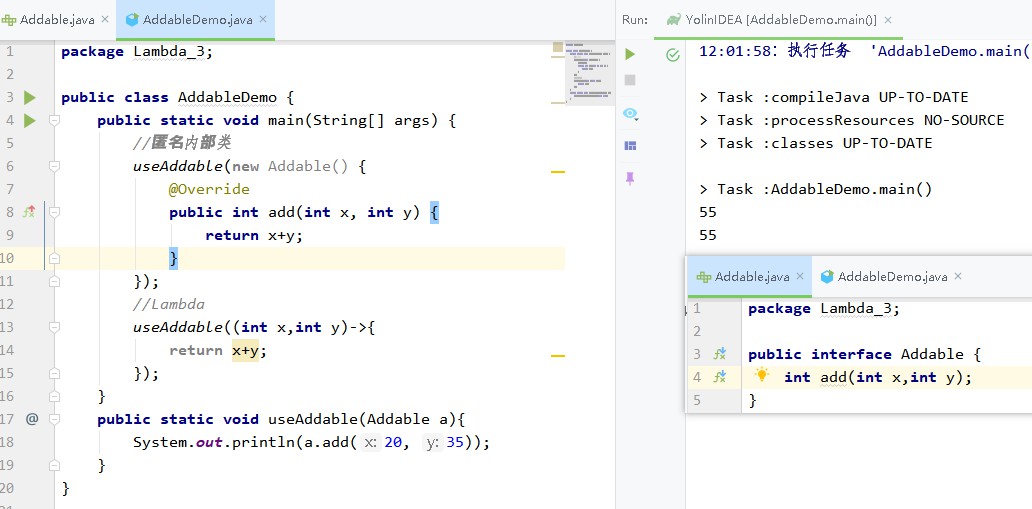Screen dimensions: 1032x509
Task: Click the 'Task :classes UP-TO-DATE' output line
Action: [x=815, y=144]
